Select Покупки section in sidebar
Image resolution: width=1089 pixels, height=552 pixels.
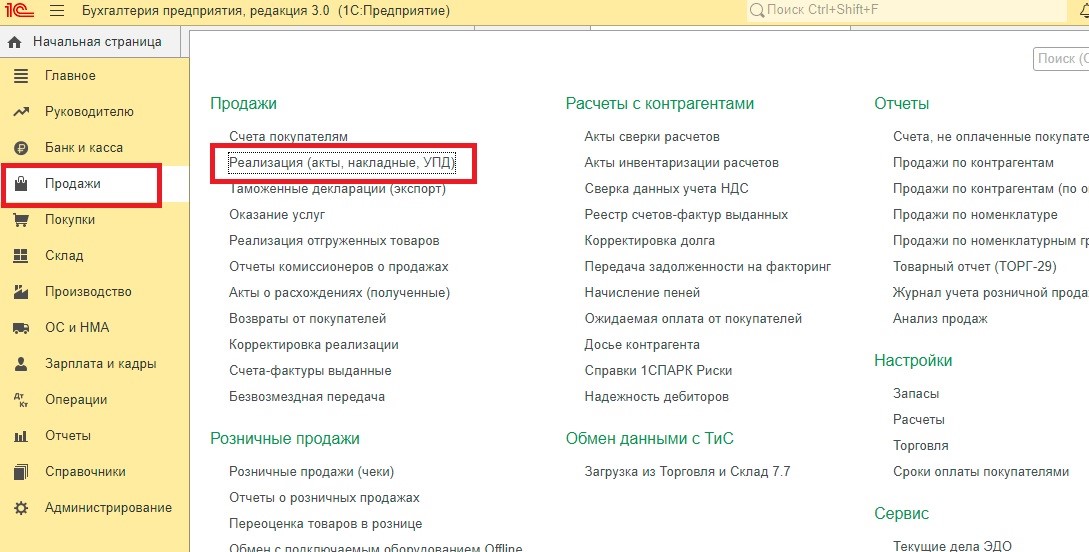coord(70,220)
